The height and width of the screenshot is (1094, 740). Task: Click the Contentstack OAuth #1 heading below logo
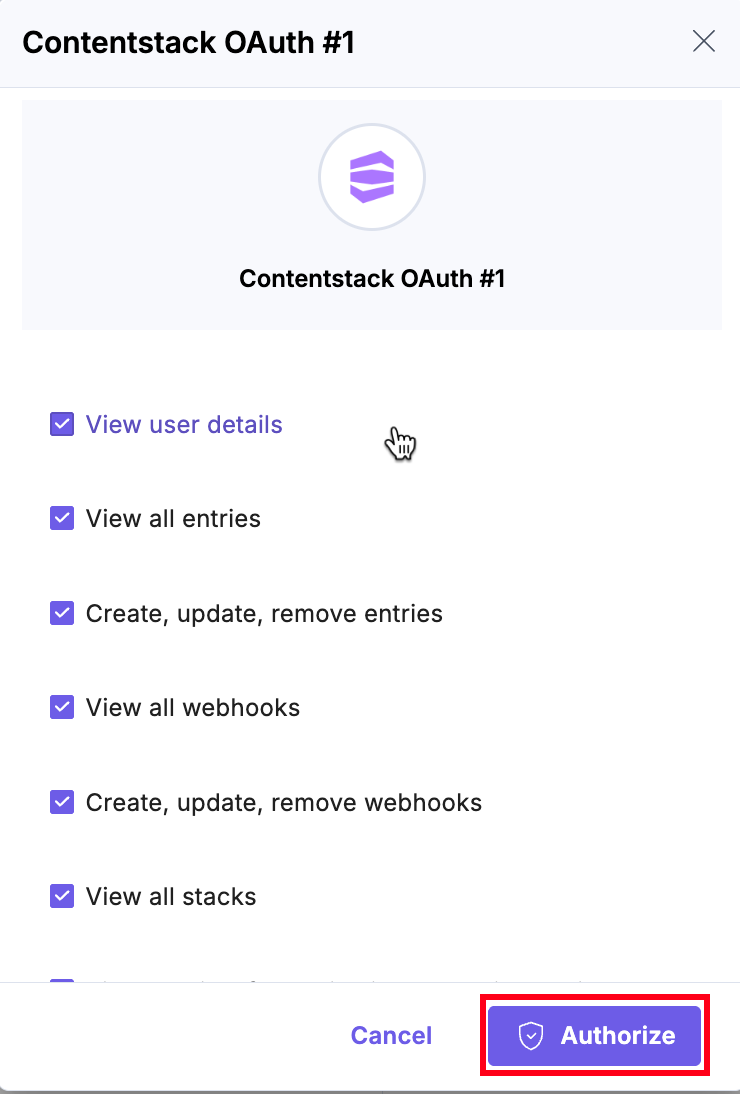pyautogui.click(x=372, y=278)
